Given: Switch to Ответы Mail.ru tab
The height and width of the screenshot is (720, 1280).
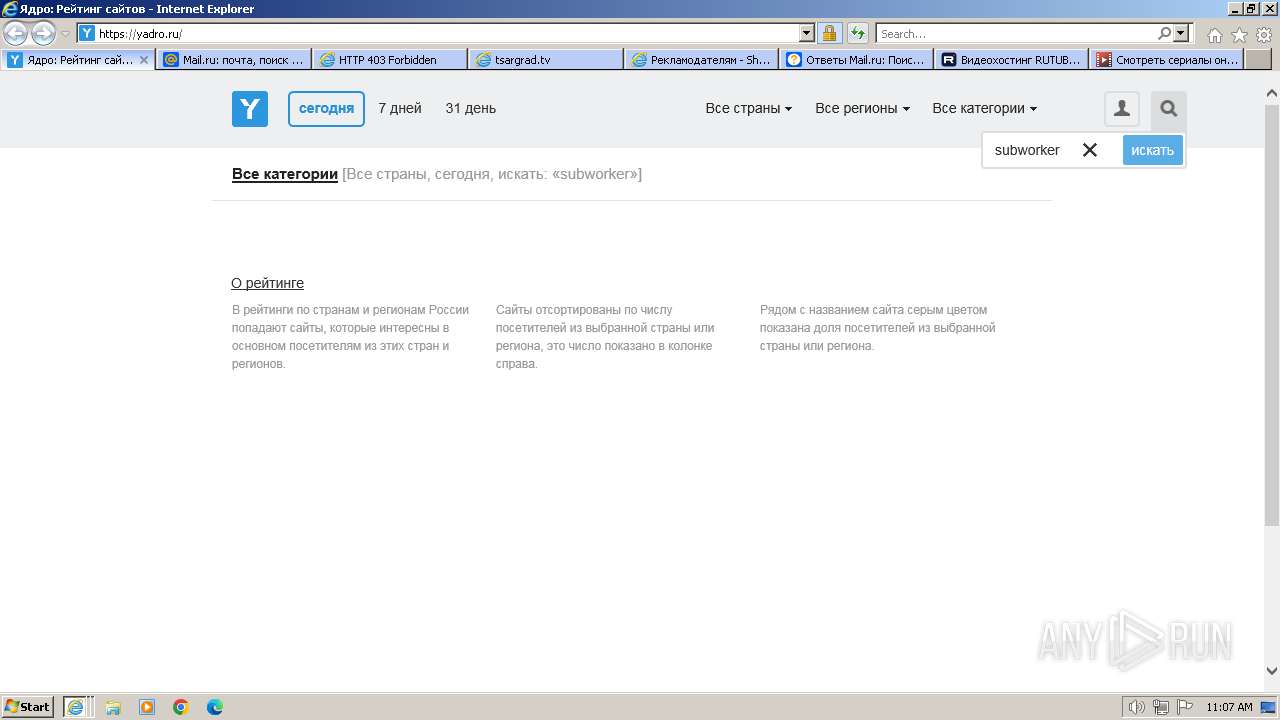Looking at the screenshot, I should click(x=857, y=60).
